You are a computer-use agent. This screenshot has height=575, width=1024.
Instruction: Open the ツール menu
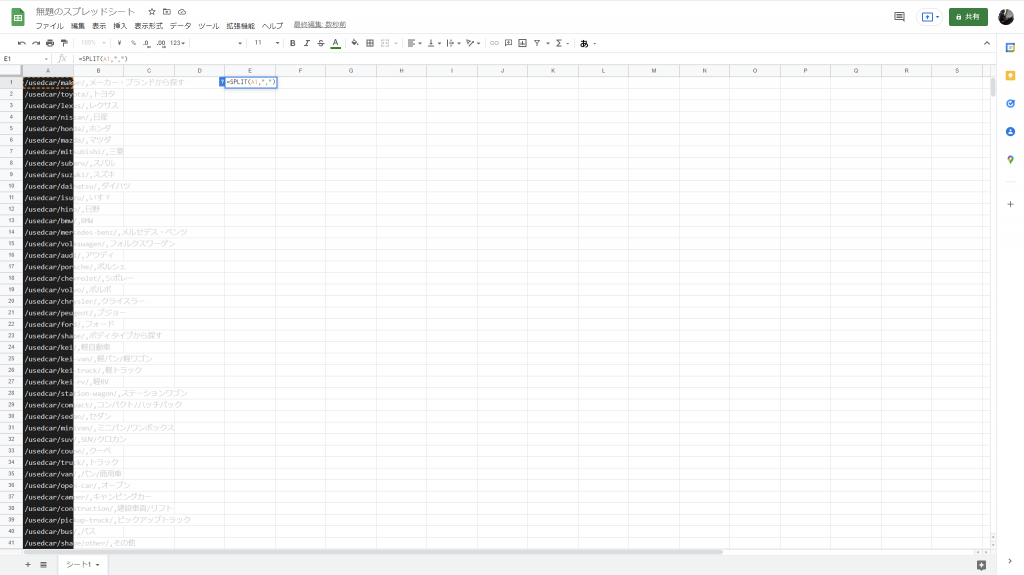208,25
